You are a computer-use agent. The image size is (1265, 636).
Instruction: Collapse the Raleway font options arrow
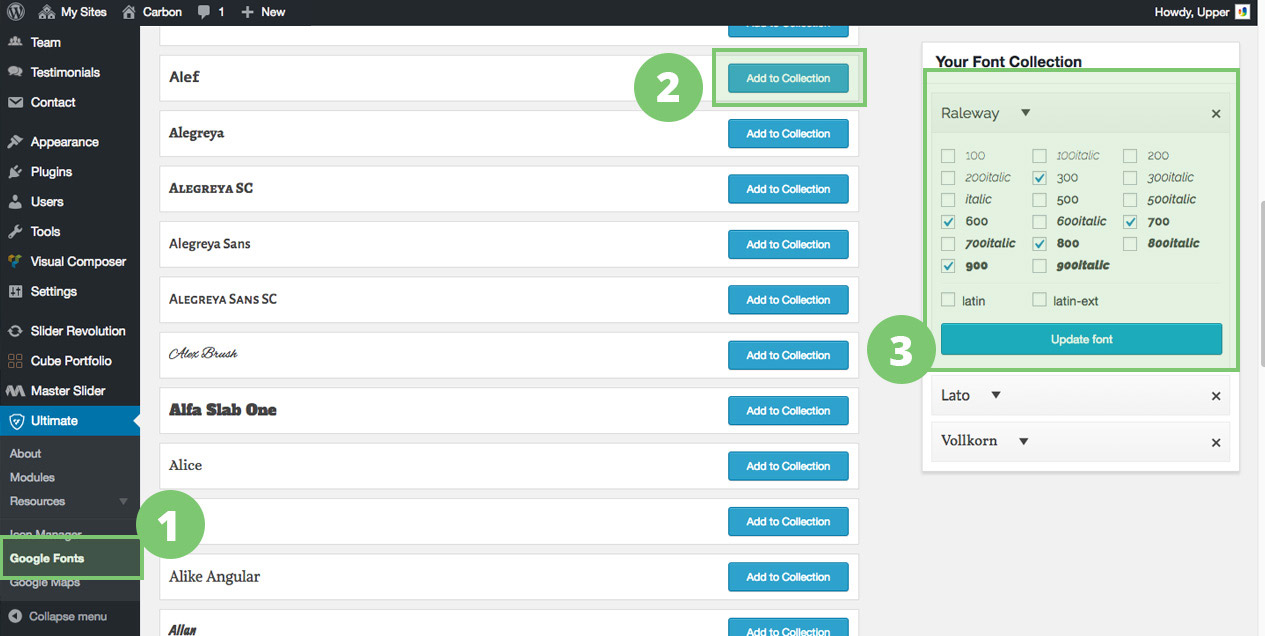[1025, 113]
